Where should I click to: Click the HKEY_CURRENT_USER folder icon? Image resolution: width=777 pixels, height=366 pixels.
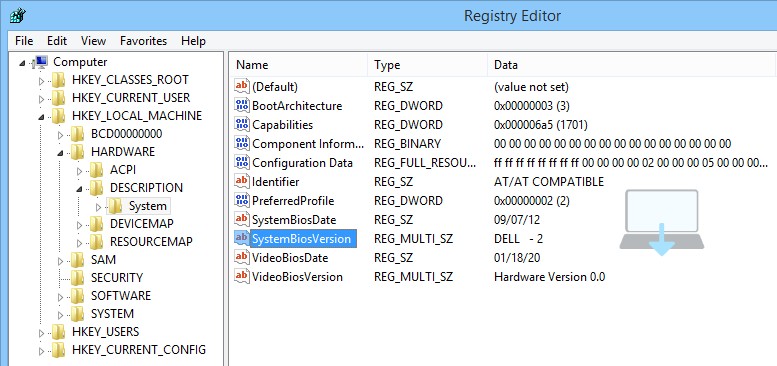tap(58, 98)
